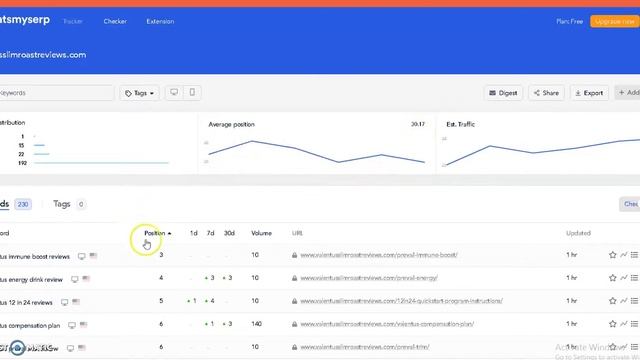Screen dimensions: 640x360
Task: Open the Extension nav item
Action: coord(160,21)
